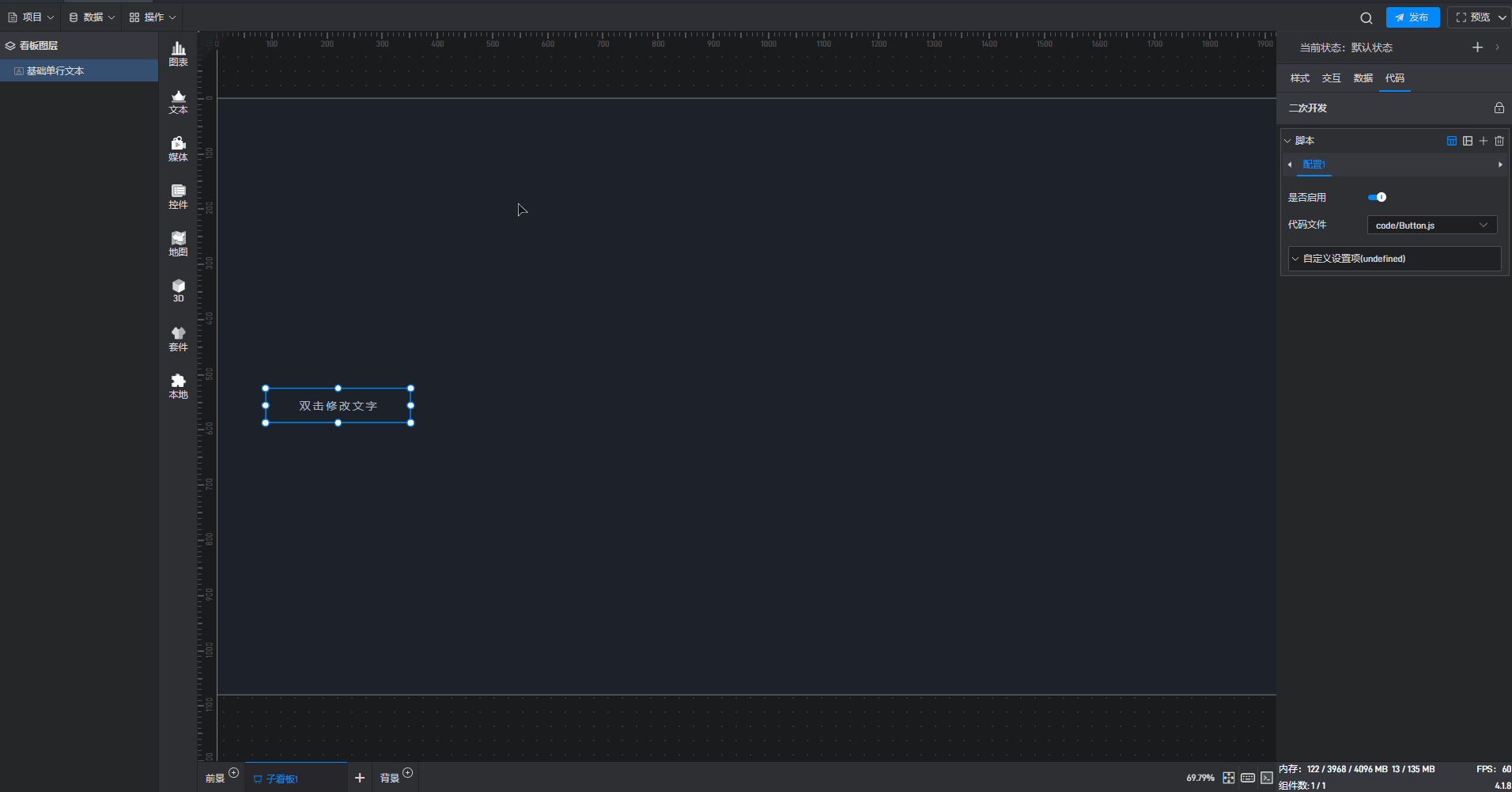The image size is (1512, 792).
Task: Click the 前景 foreground label
Action: click(x=215, y=779)
